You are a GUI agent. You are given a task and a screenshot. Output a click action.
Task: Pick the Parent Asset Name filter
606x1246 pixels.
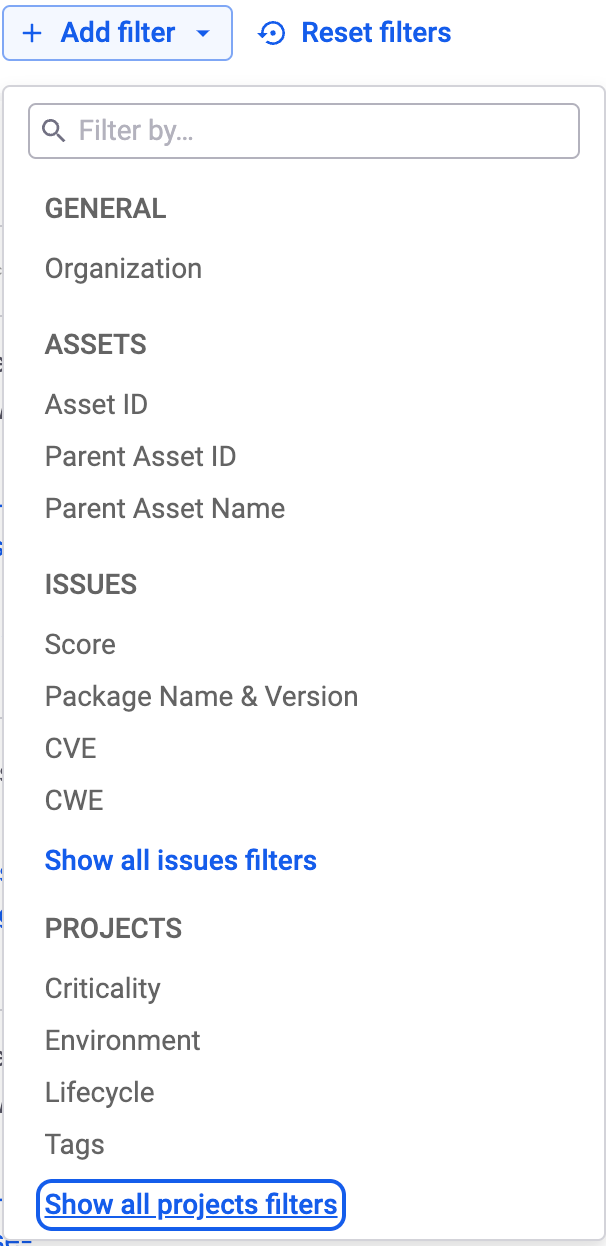(165, 508)
